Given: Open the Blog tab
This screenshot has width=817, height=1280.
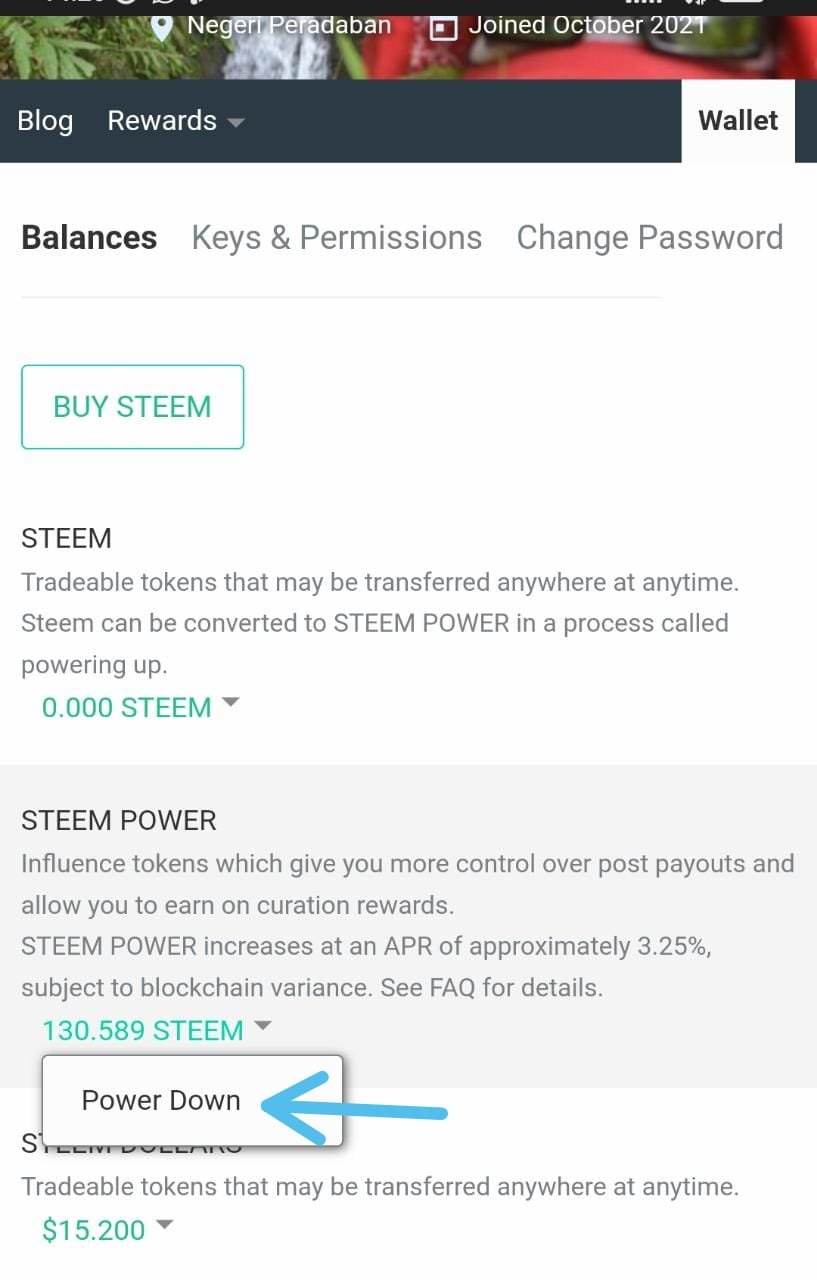Looking at the screenshot, I should (x=45, y=121).
